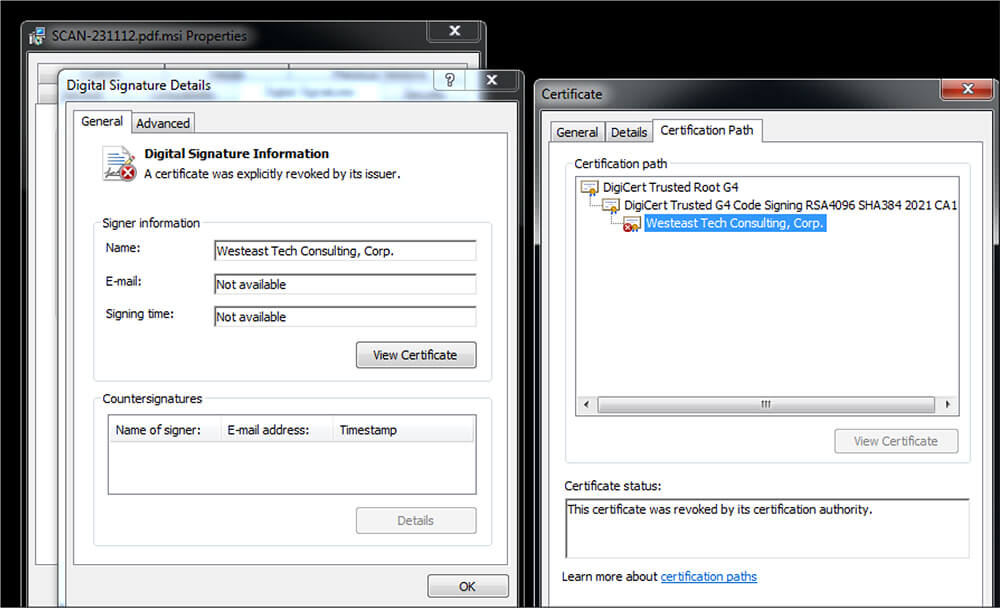Open the General tab in the Certificate window
The width and height of the screenshot is (1000, 608).
(x=577, y=132)
